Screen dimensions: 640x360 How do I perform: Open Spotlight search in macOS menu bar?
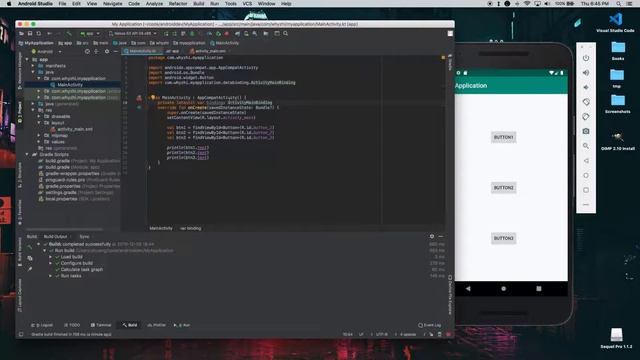coord(619,4)
